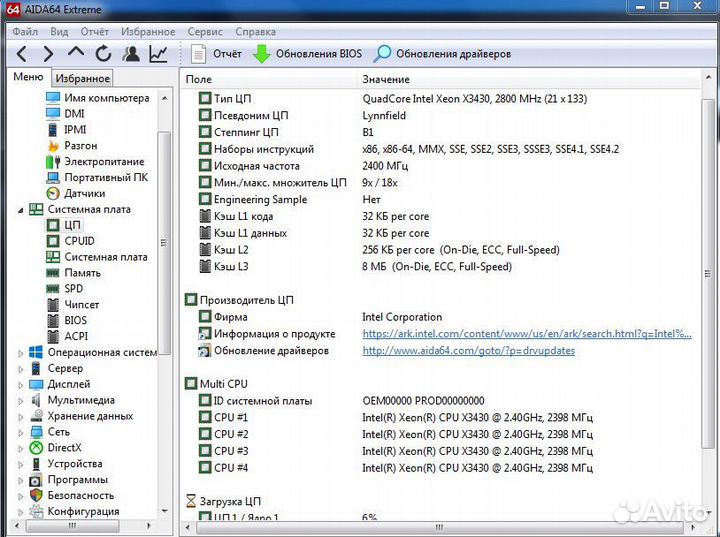Click the user profile toolbar icon

(x=131, y=54)
